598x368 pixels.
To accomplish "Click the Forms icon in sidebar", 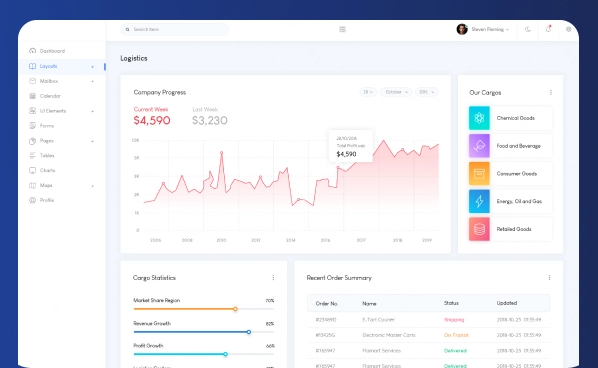I will [x=32, y=125].
